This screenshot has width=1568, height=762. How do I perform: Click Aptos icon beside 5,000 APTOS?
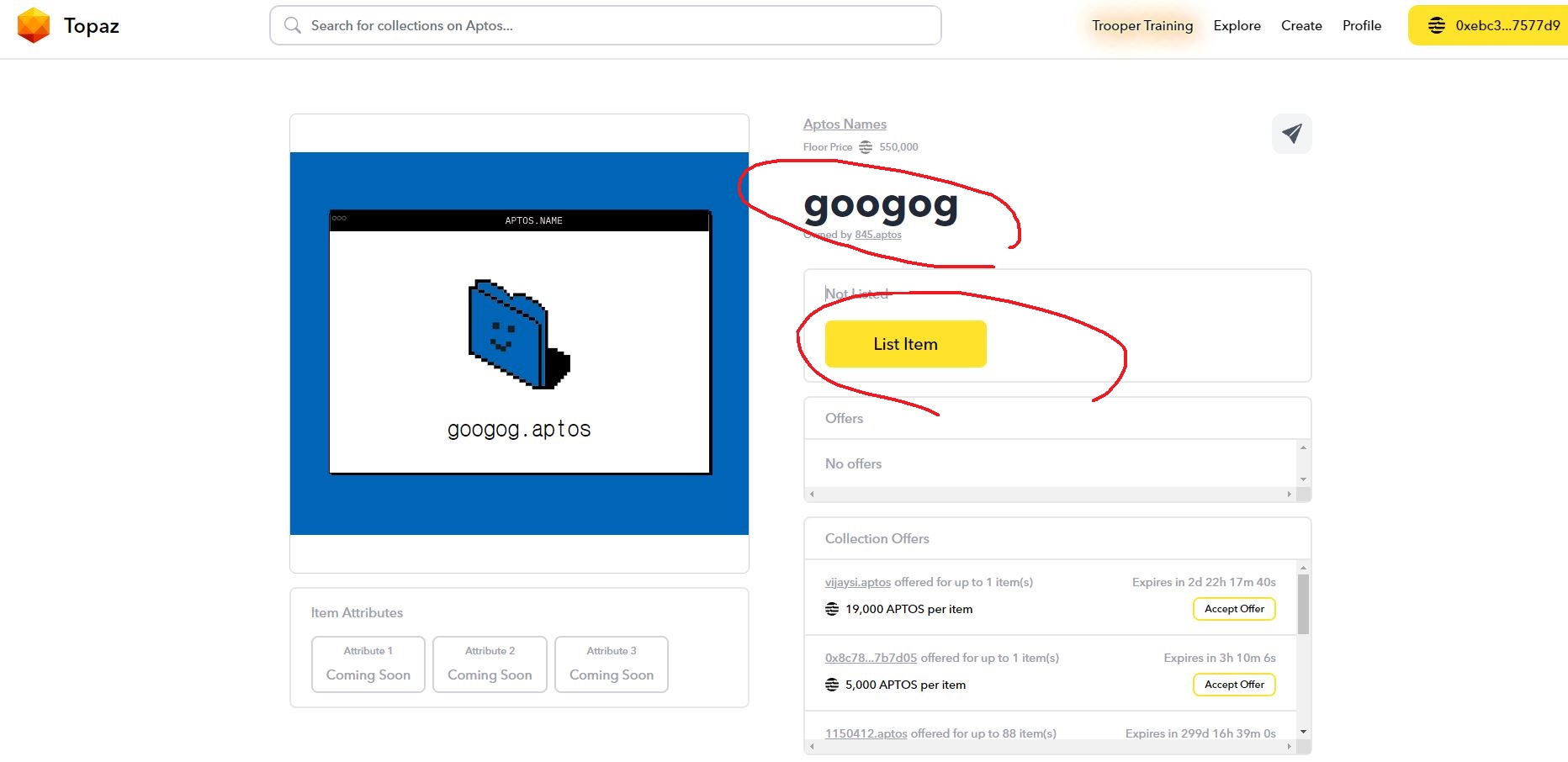pos(832,685)
